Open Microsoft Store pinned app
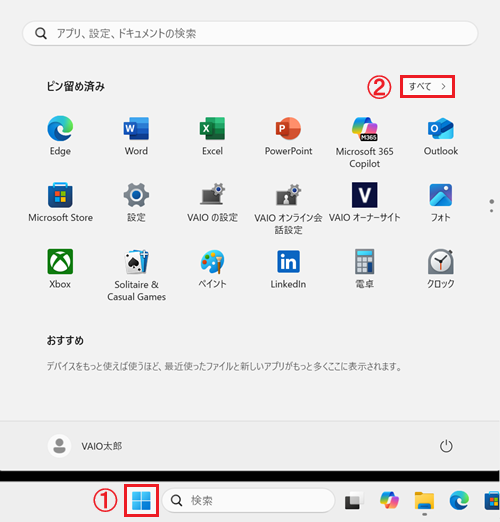This screenshot has height=522, width=500. point(60,202)
